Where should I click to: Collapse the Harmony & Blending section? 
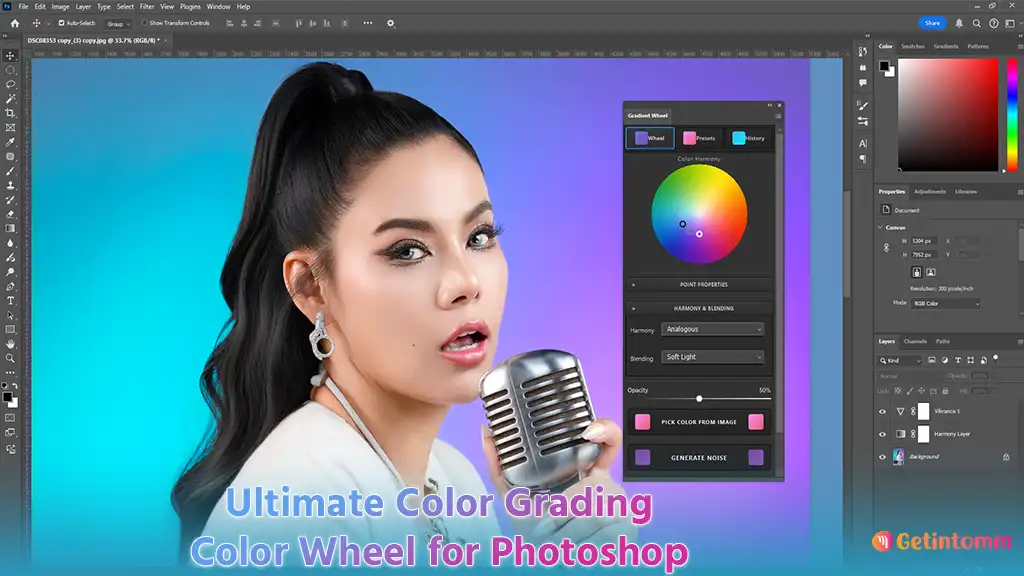[x=699, y=308]
